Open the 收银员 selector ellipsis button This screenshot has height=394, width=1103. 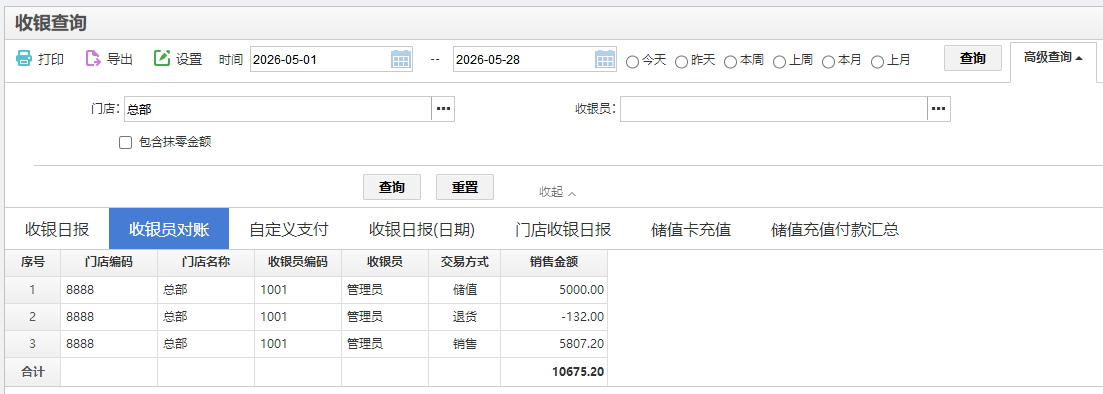(x=939, y=108)
